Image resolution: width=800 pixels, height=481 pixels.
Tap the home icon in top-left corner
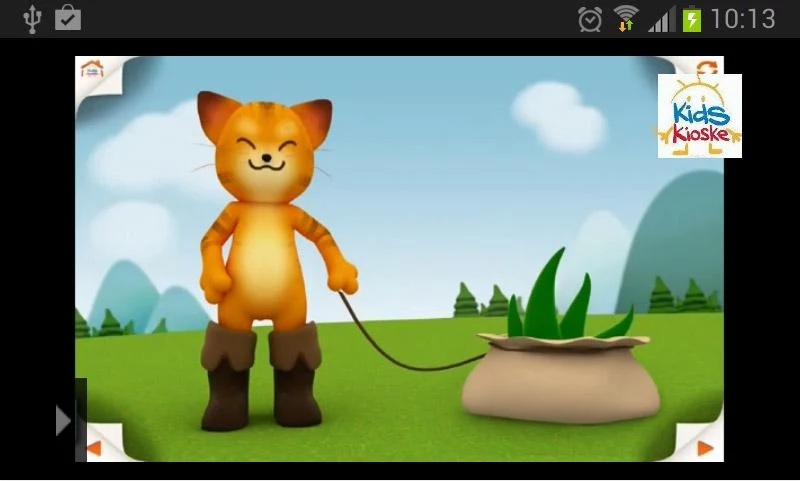pos(92,70)
